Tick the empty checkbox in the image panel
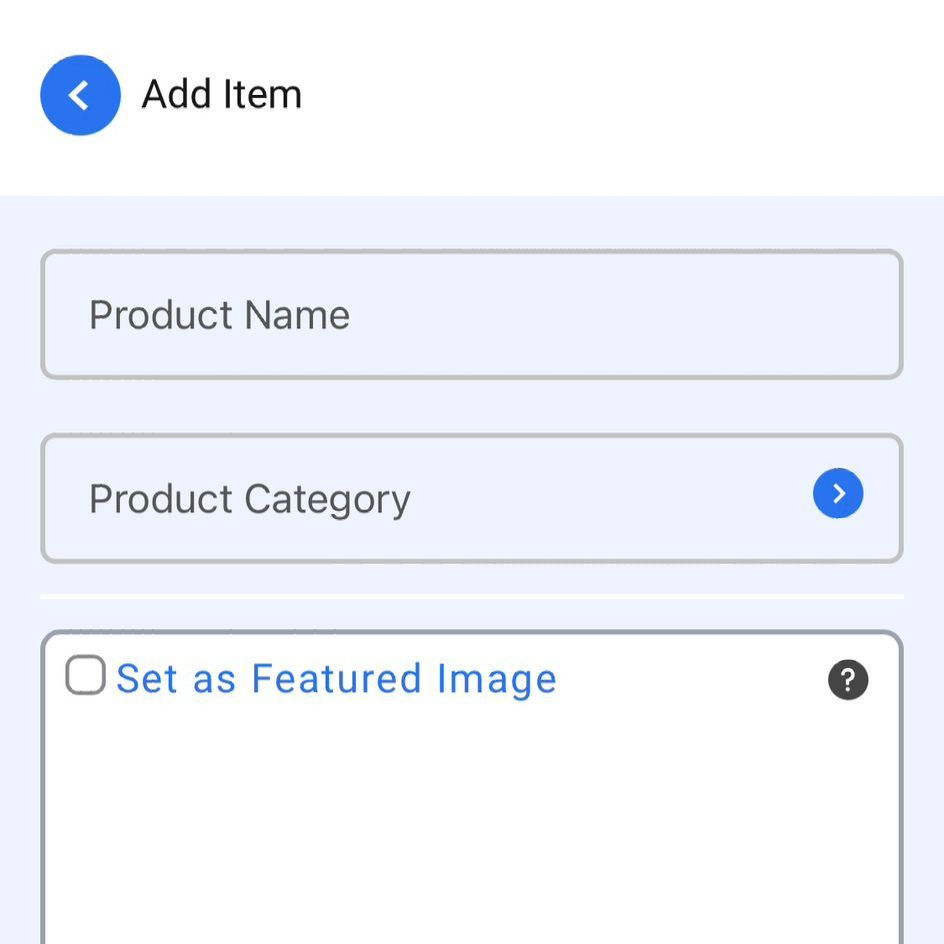The image size is (944, 944). tap(85, 675)
